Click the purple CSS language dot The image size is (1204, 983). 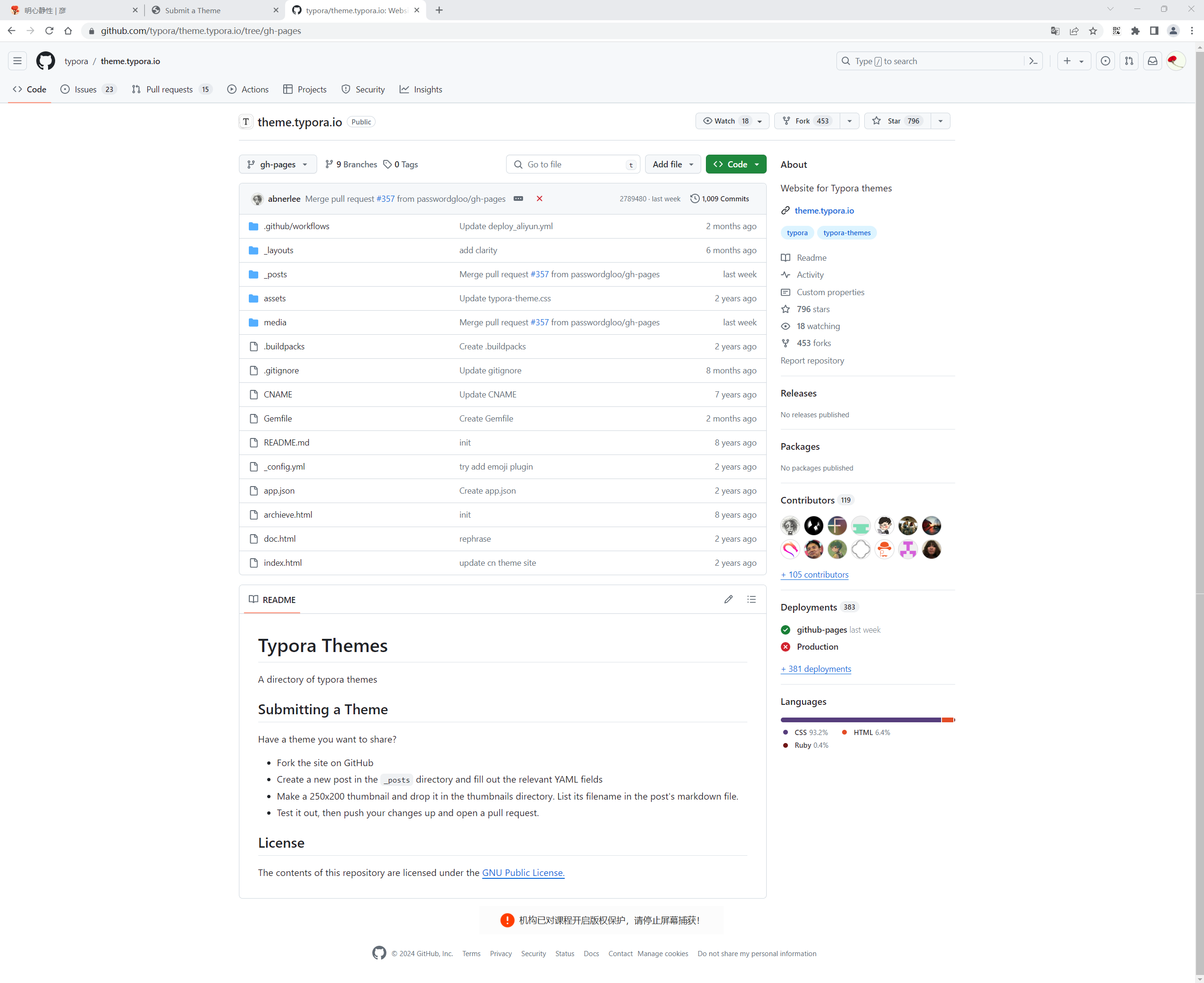point(785,732)
